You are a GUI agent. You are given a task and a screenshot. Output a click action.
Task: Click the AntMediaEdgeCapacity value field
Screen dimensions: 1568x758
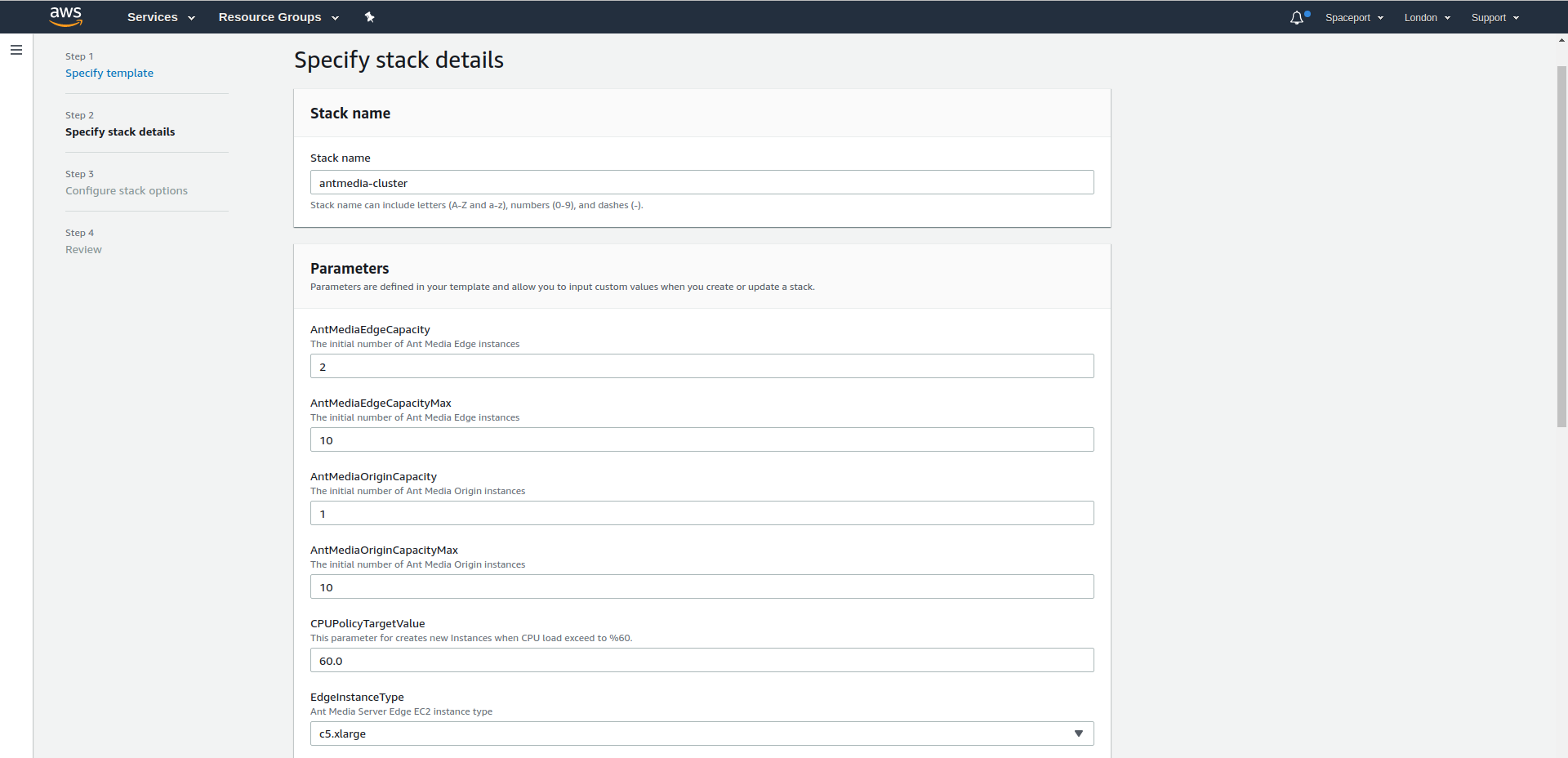pos(702,366)
